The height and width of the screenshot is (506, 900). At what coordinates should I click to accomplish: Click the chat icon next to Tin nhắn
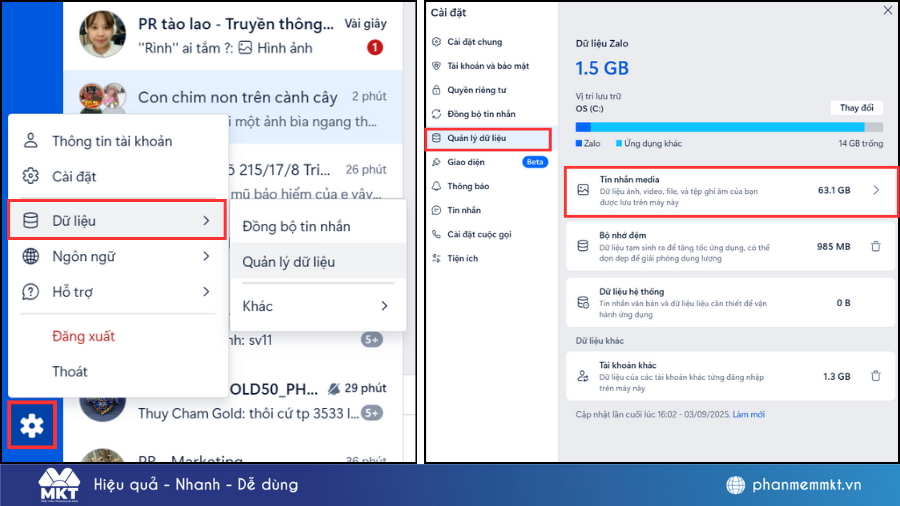[436, 211]
